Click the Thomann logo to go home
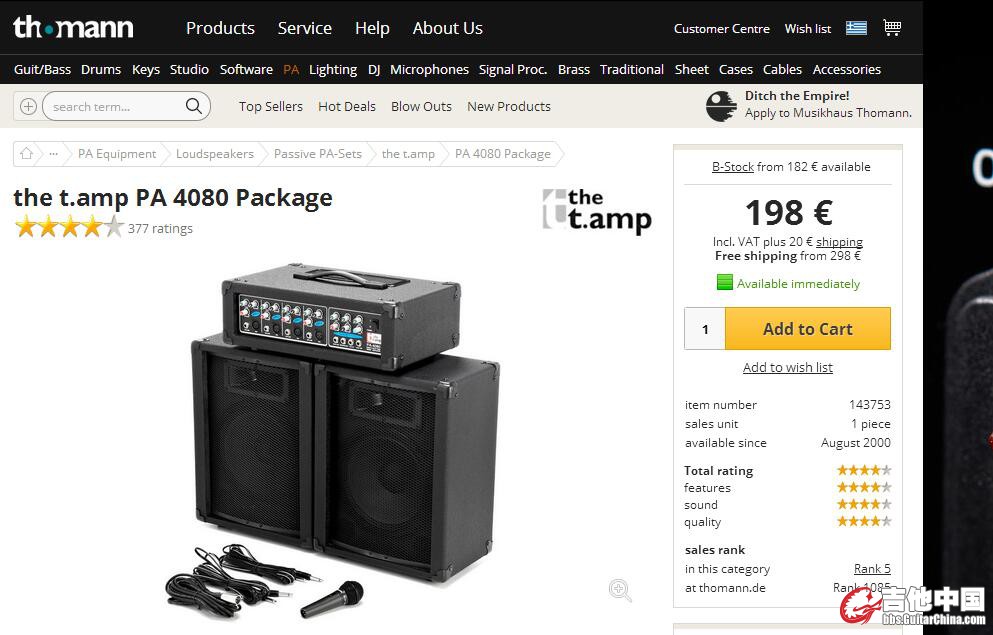 (x=72, y=27)
